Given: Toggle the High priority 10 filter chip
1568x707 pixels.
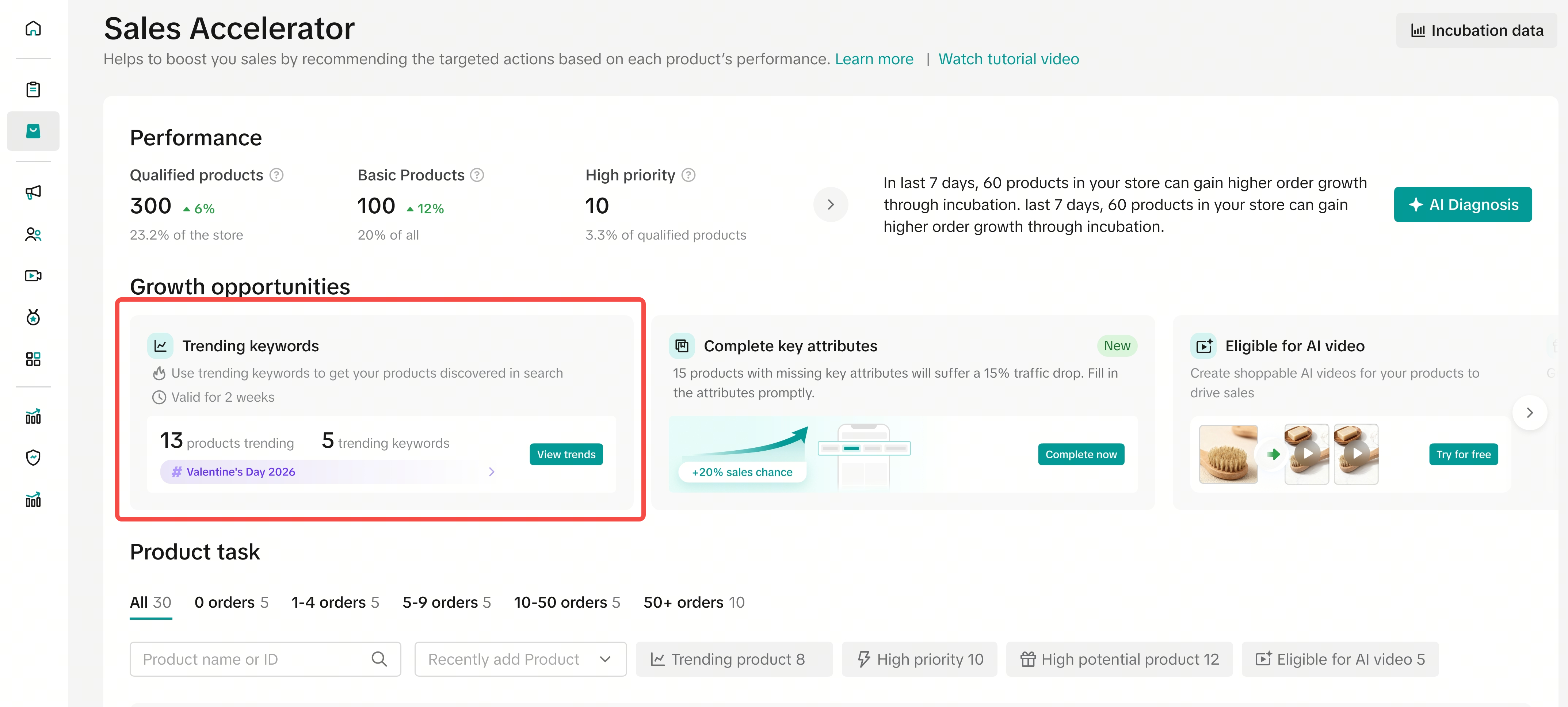Looking at the screenshot, I should 919,659.
